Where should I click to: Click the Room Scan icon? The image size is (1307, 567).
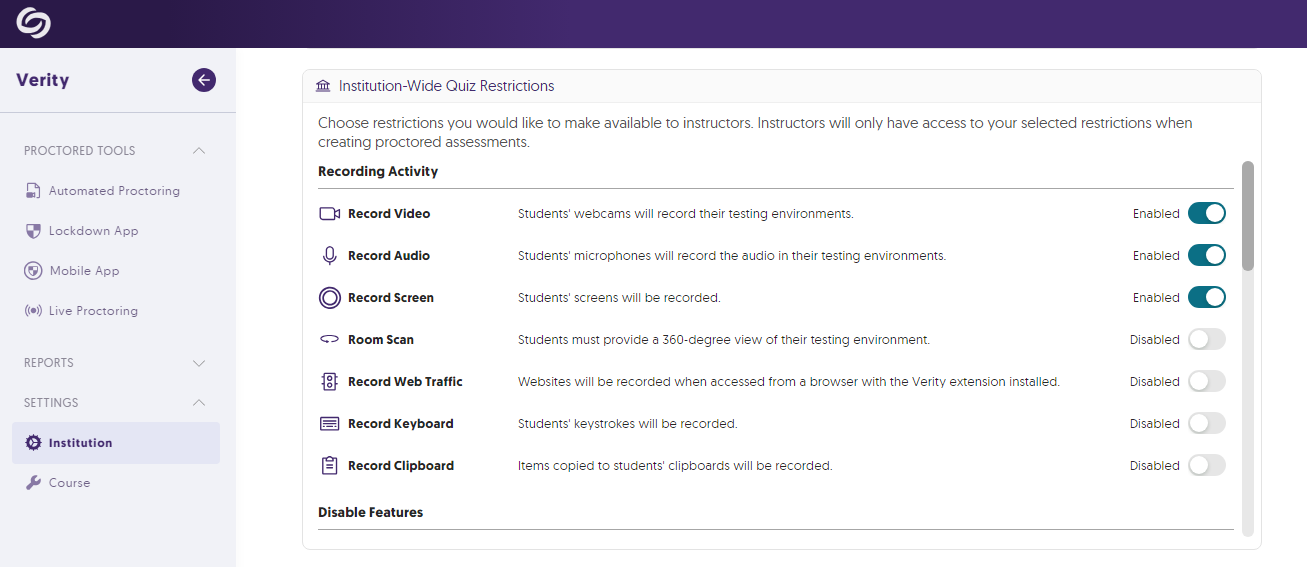[x=329, y=340]
